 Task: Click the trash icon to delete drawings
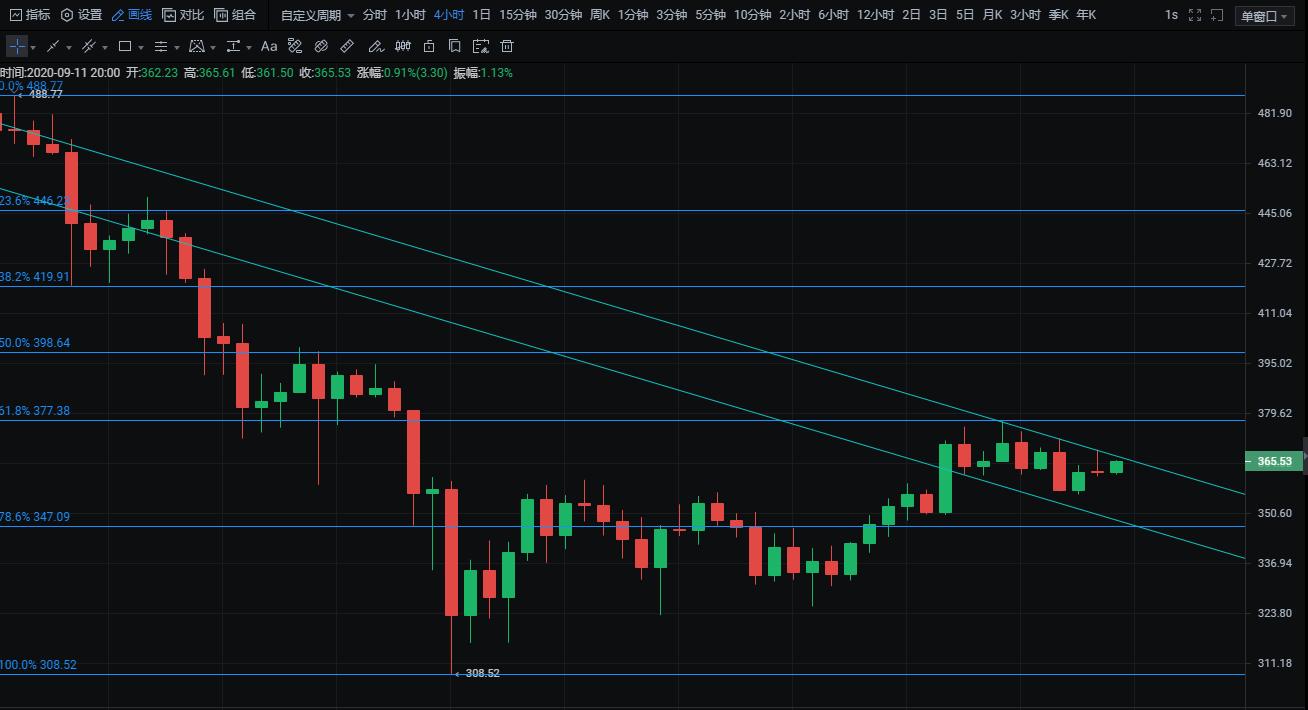click(x=507, y=46)
